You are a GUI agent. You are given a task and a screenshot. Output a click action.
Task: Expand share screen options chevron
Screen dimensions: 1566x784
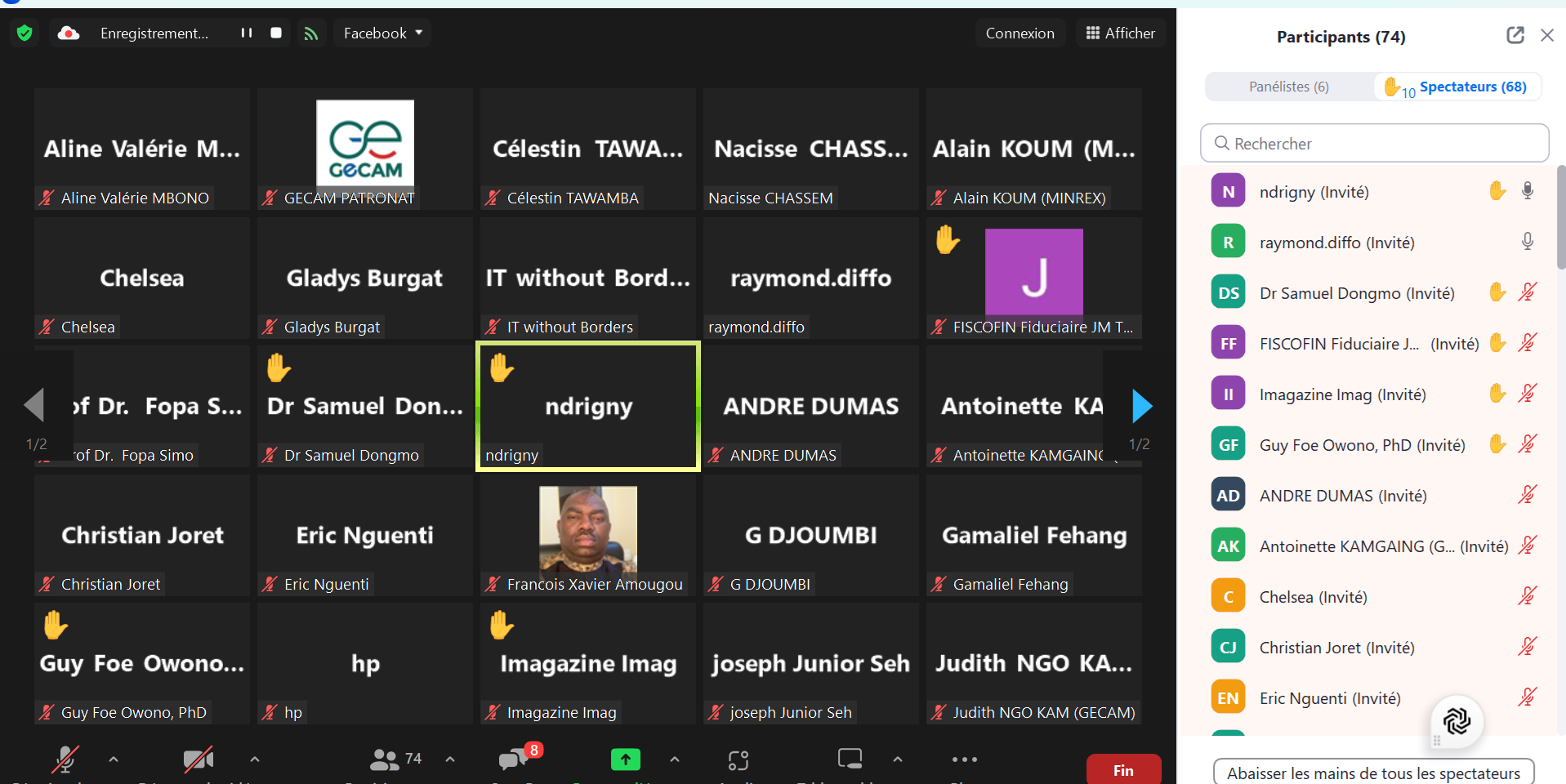(x=675, y=759)
